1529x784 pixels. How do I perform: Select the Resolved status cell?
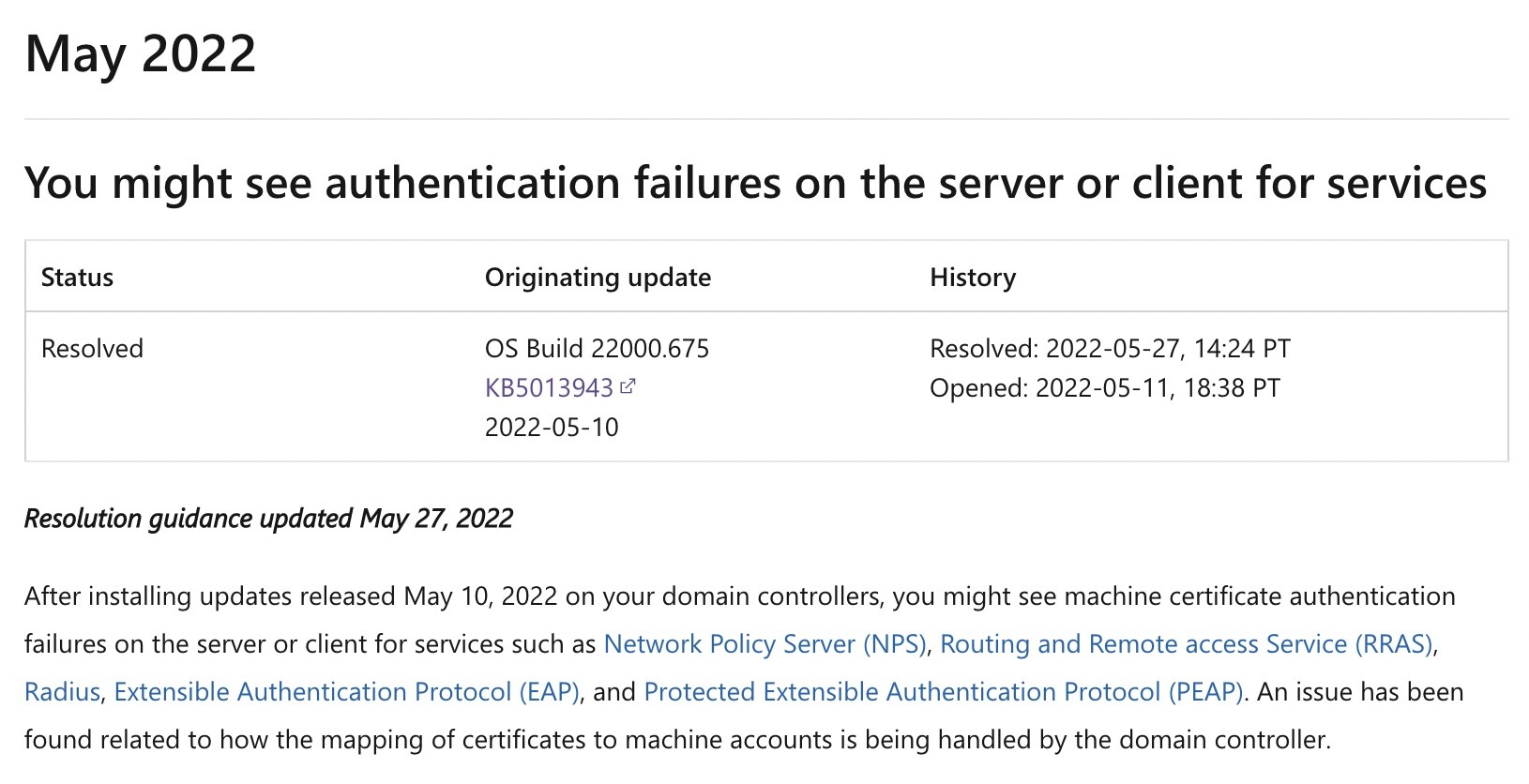click(92, 349)
